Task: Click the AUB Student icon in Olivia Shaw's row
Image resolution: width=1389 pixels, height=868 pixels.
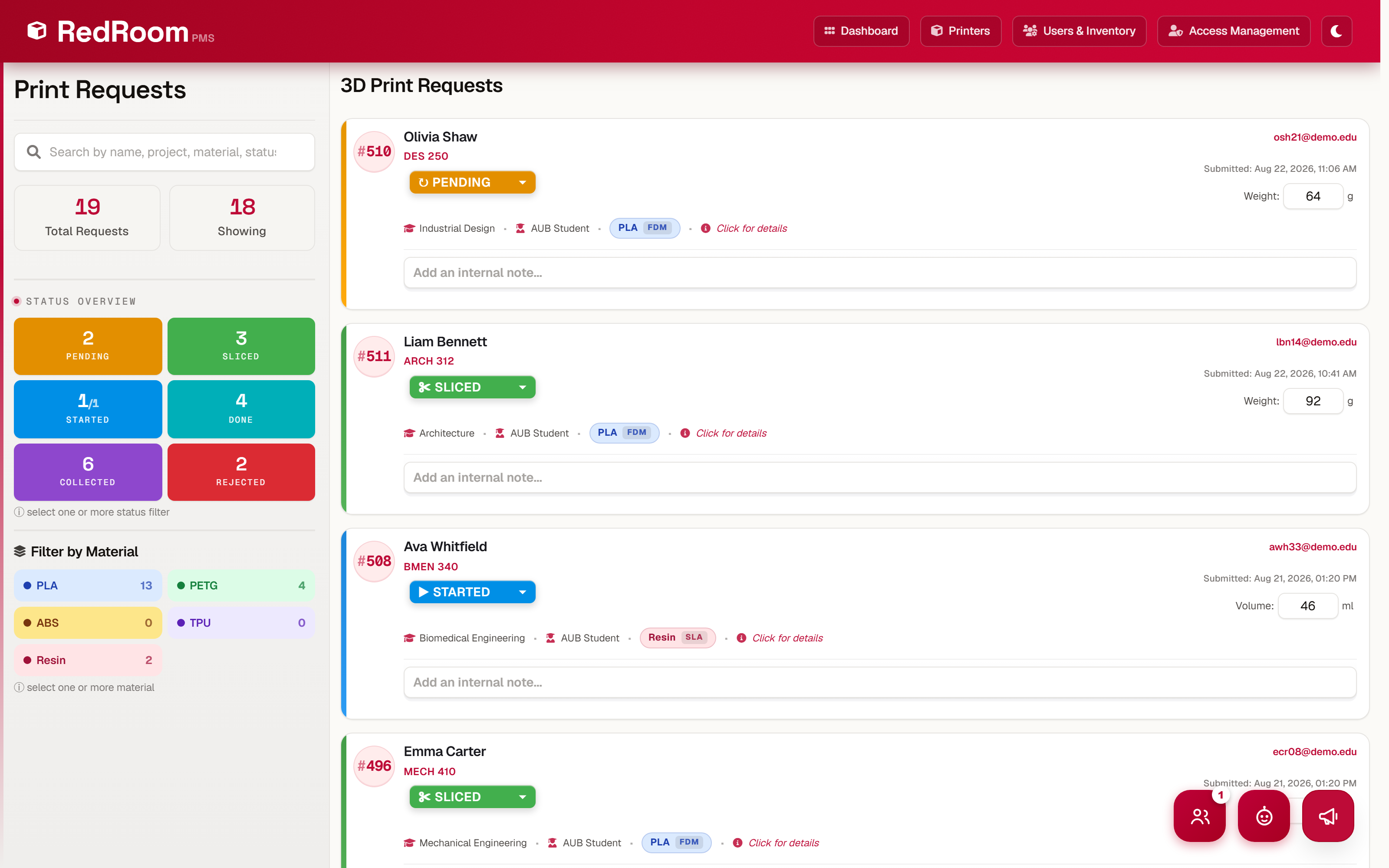Action: click(x=520, y=228)
